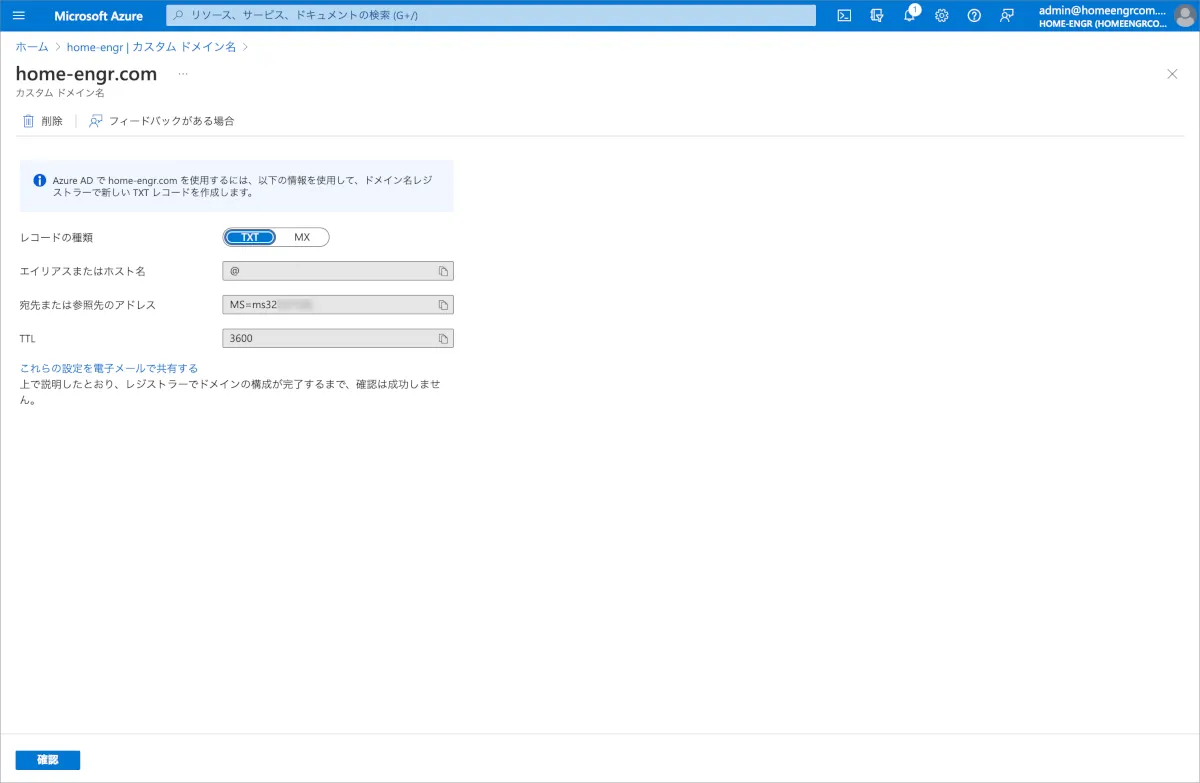
Task: Select TXT record type
Action: point(250,238)
